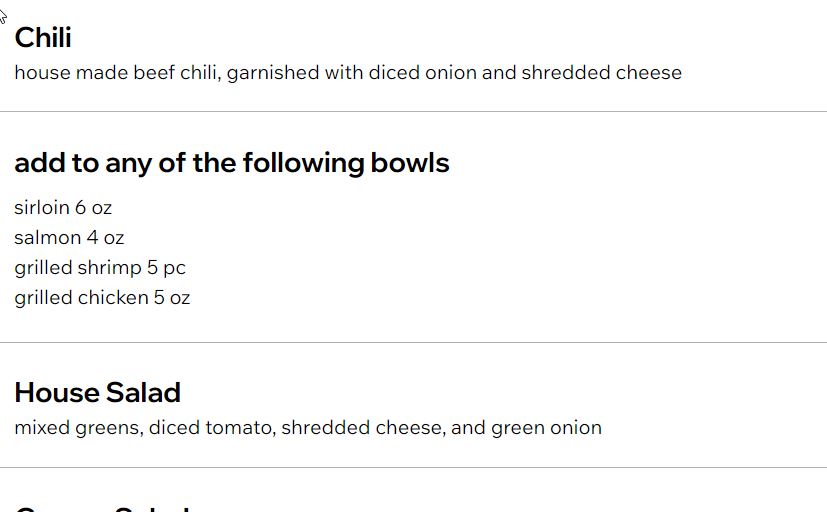827x512 pixels.
Task: Click the mixed greens House Salad description
Action: tap(308, 428)
